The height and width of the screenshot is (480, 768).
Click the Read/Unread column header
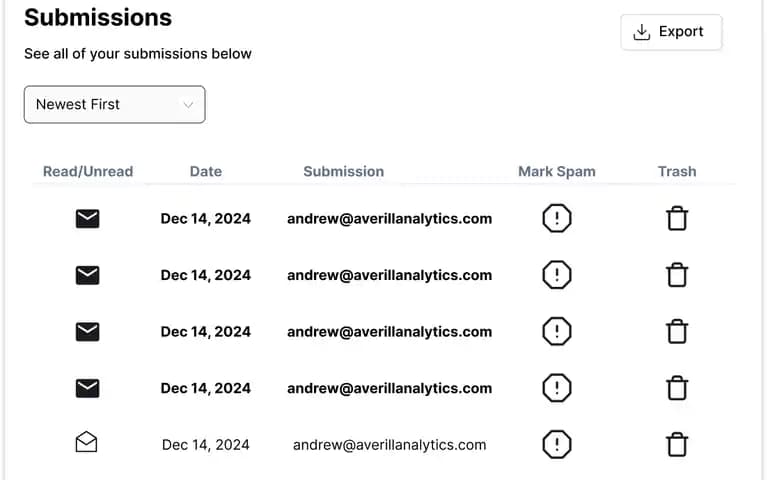click(88, 171)
